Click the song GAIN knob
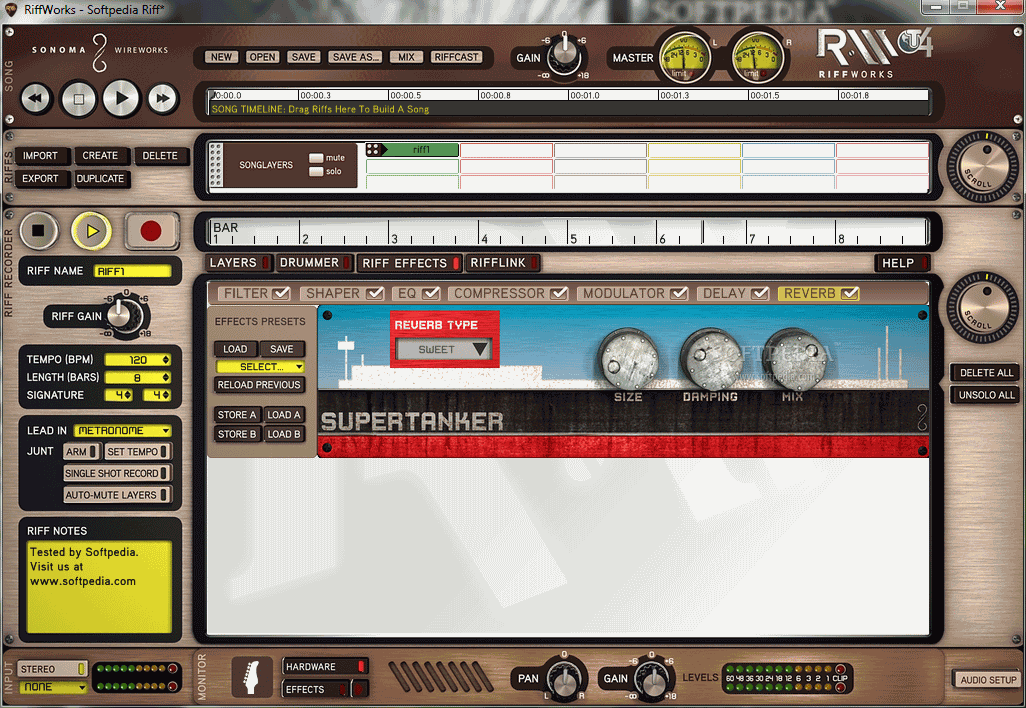 (564, 56)
